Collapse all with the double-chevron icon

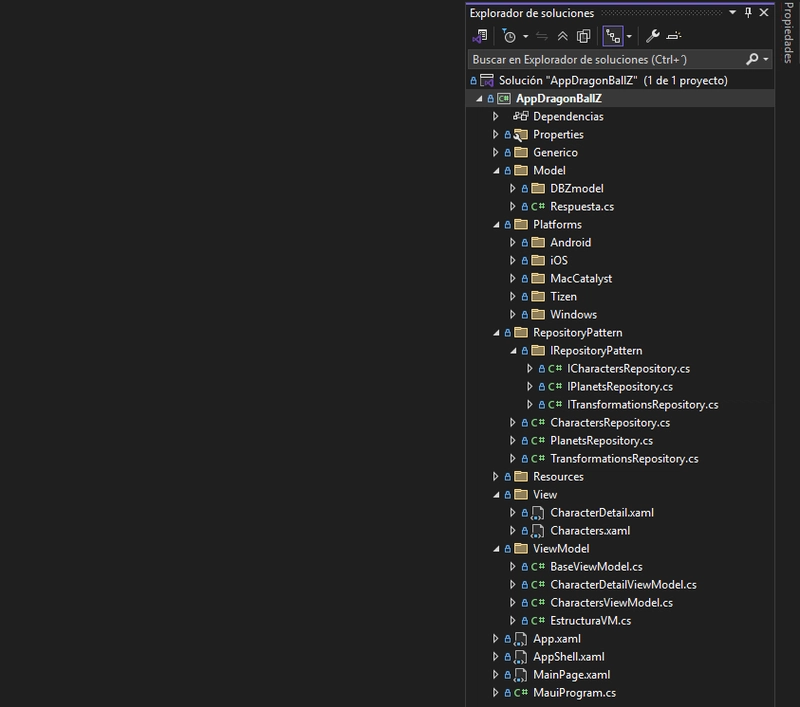pyautogui.click(x=562, y=36)
